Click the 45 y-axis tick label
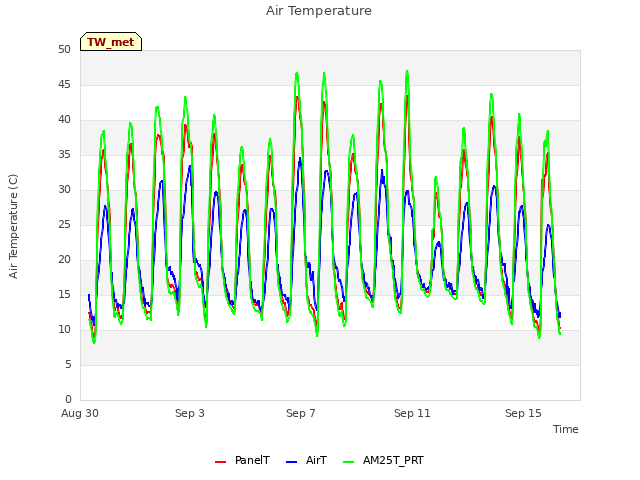This screenshot has width=640, height=480. (64, 85)
